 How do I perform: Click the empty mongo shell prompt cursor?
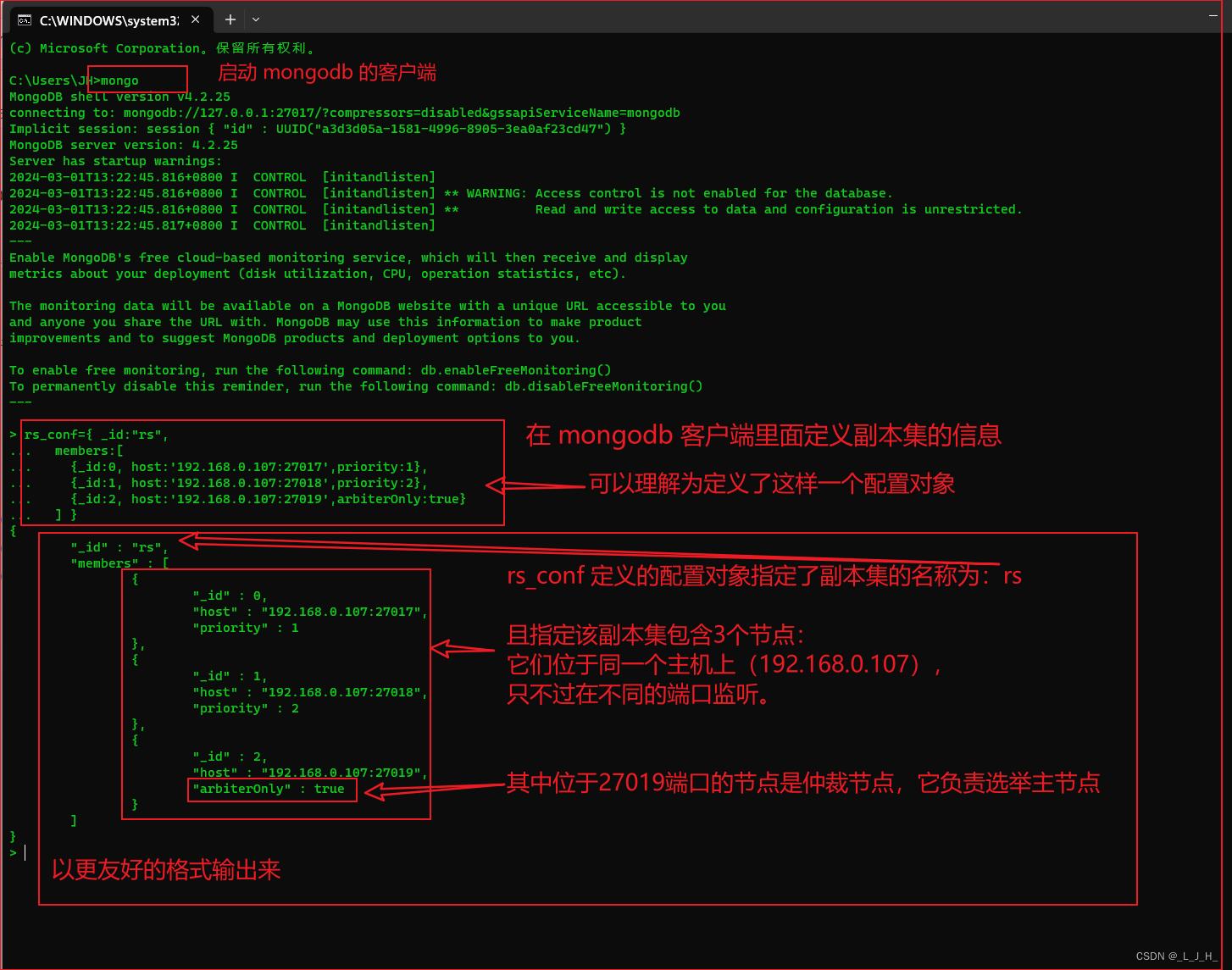point(25,853)
